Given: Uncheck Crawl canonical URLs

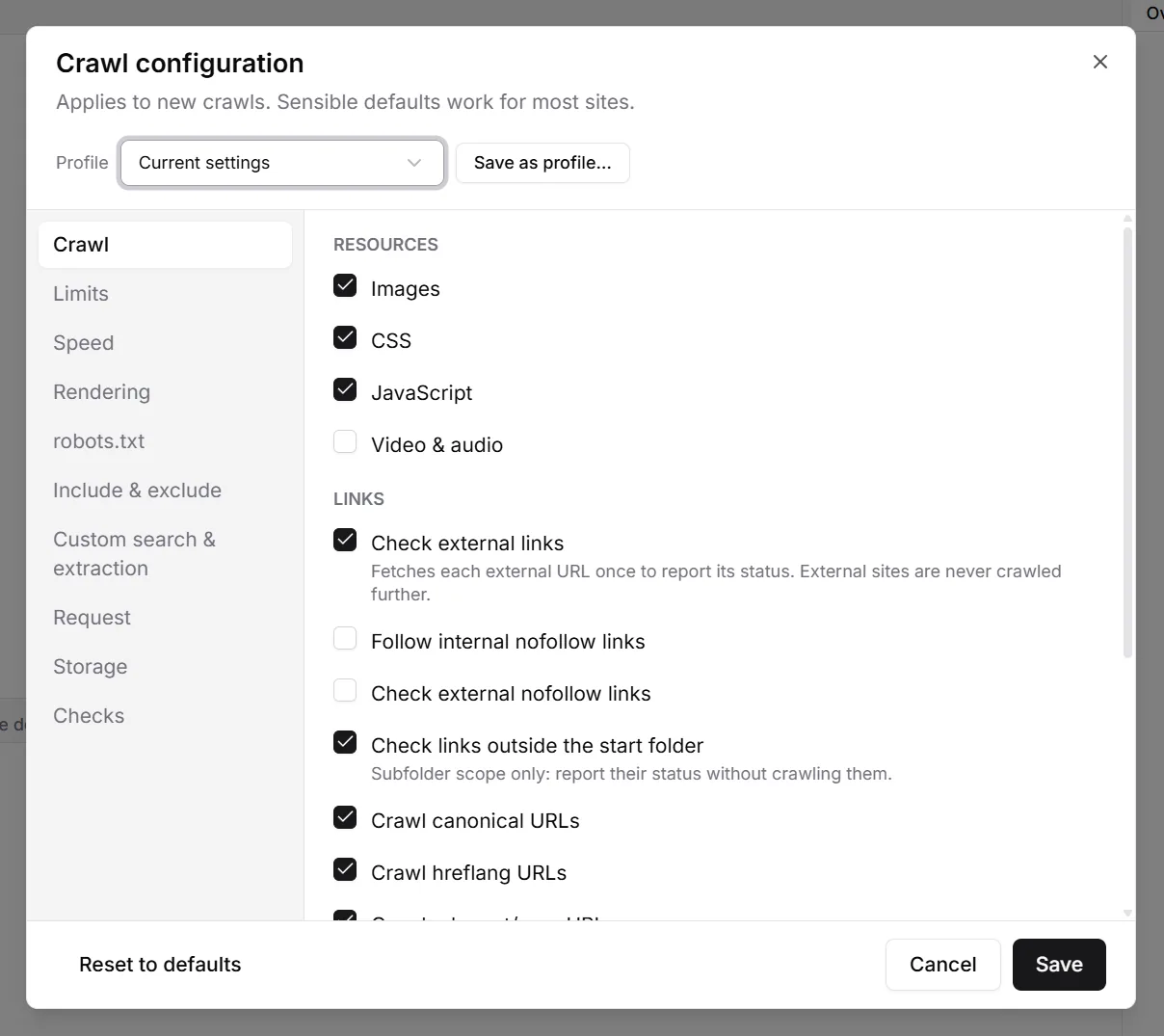Looking at the screenshot, I should point(345,817).
